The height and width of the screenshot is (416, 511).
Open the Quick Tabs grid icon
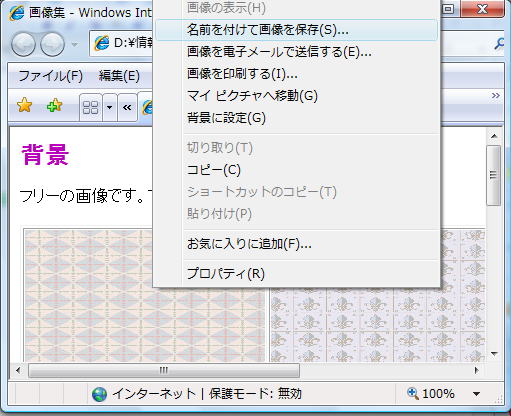[x=90, y=107]
